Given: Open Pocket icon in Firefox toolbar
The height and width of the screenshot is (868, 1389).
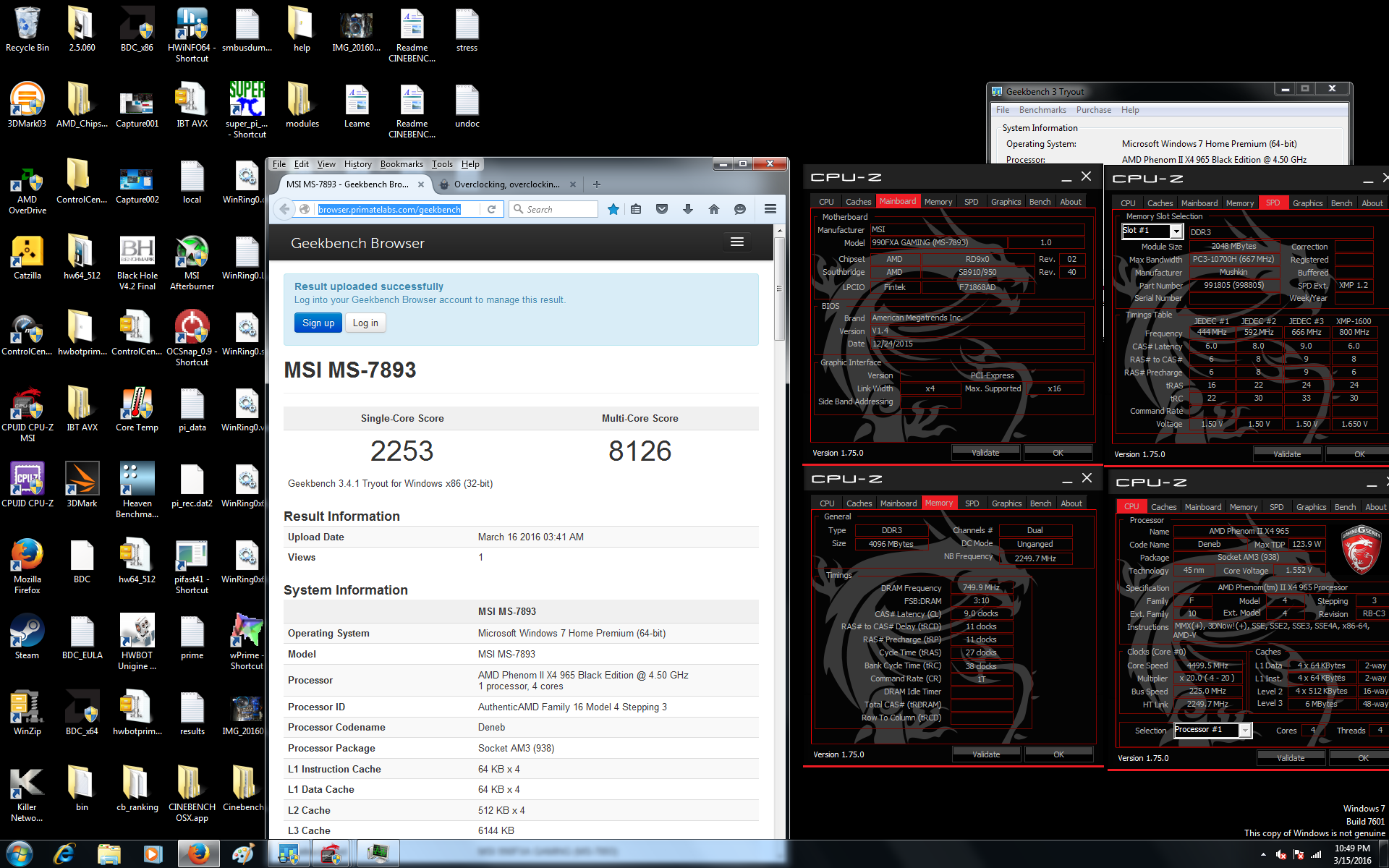Looking at the screenshot, I should 662,209.
